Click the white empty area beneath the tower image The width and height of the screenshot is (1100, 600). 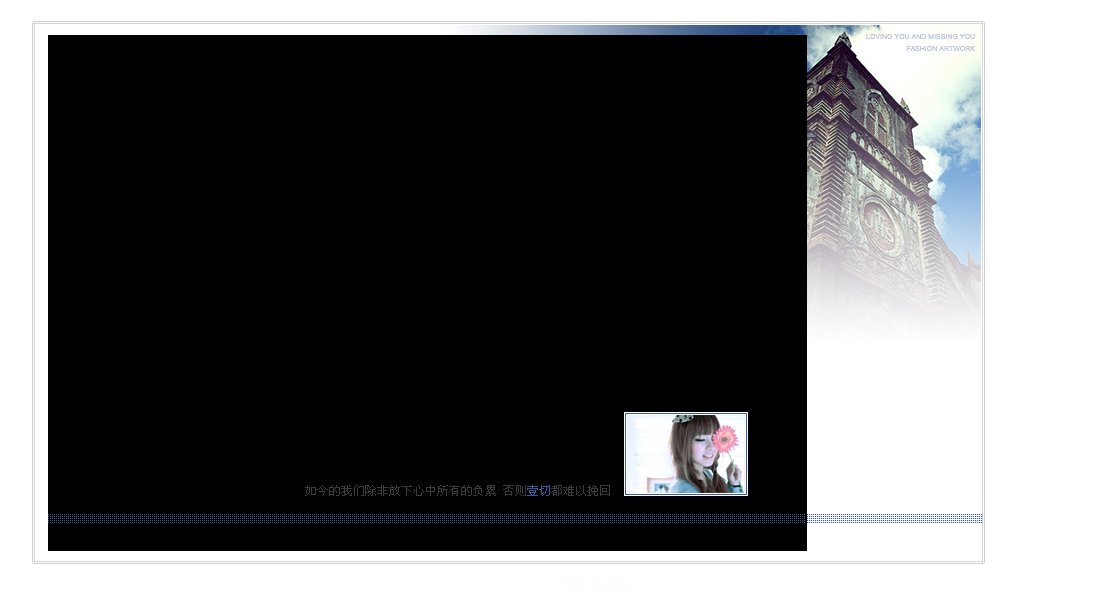(894, 421)
